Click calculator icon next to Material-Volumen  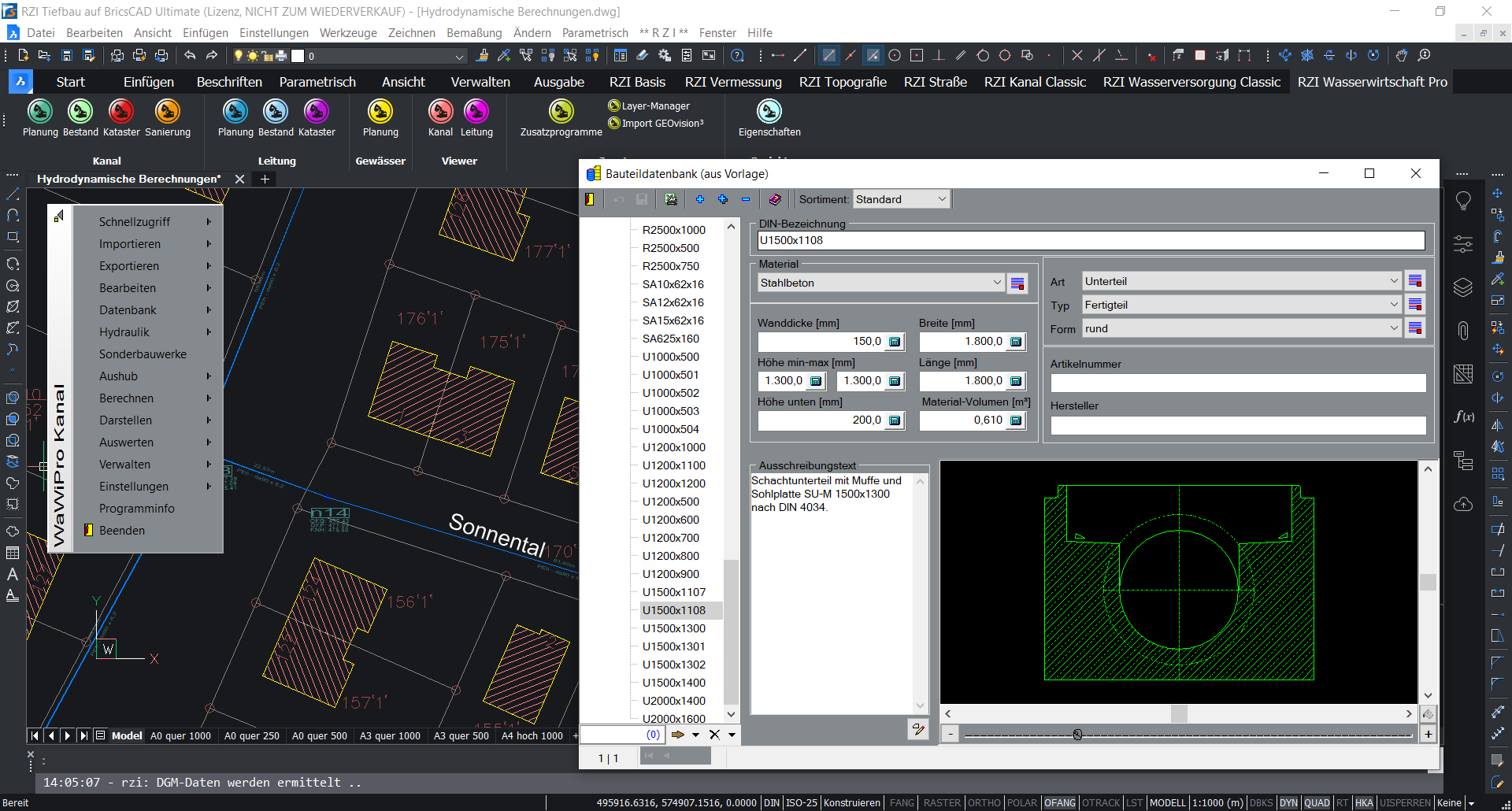coord(1016,420)
